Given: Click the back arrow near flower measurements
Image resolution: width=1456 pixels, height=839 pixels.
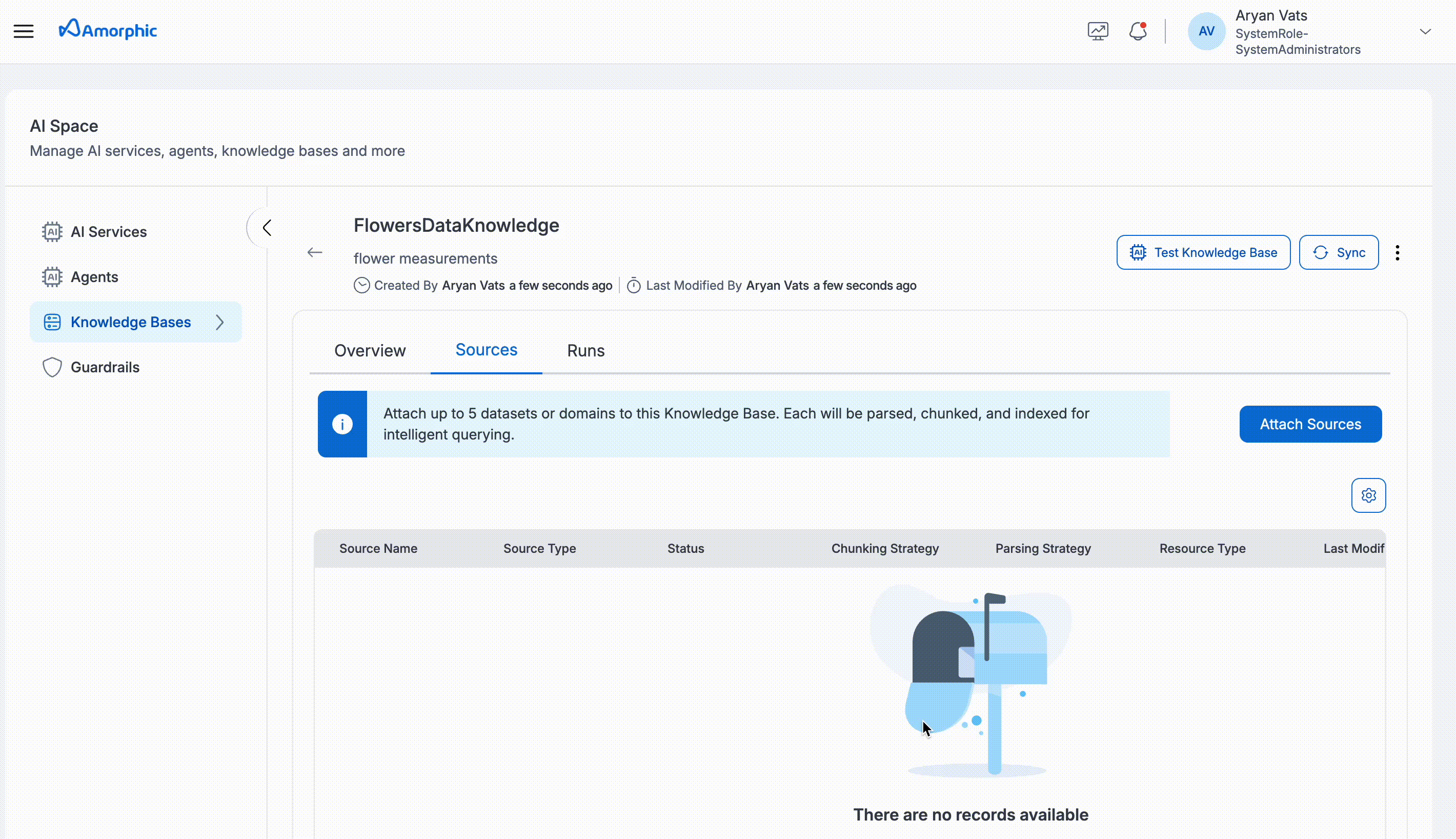Looking at the screenshot, I should (x=314, y=252).
